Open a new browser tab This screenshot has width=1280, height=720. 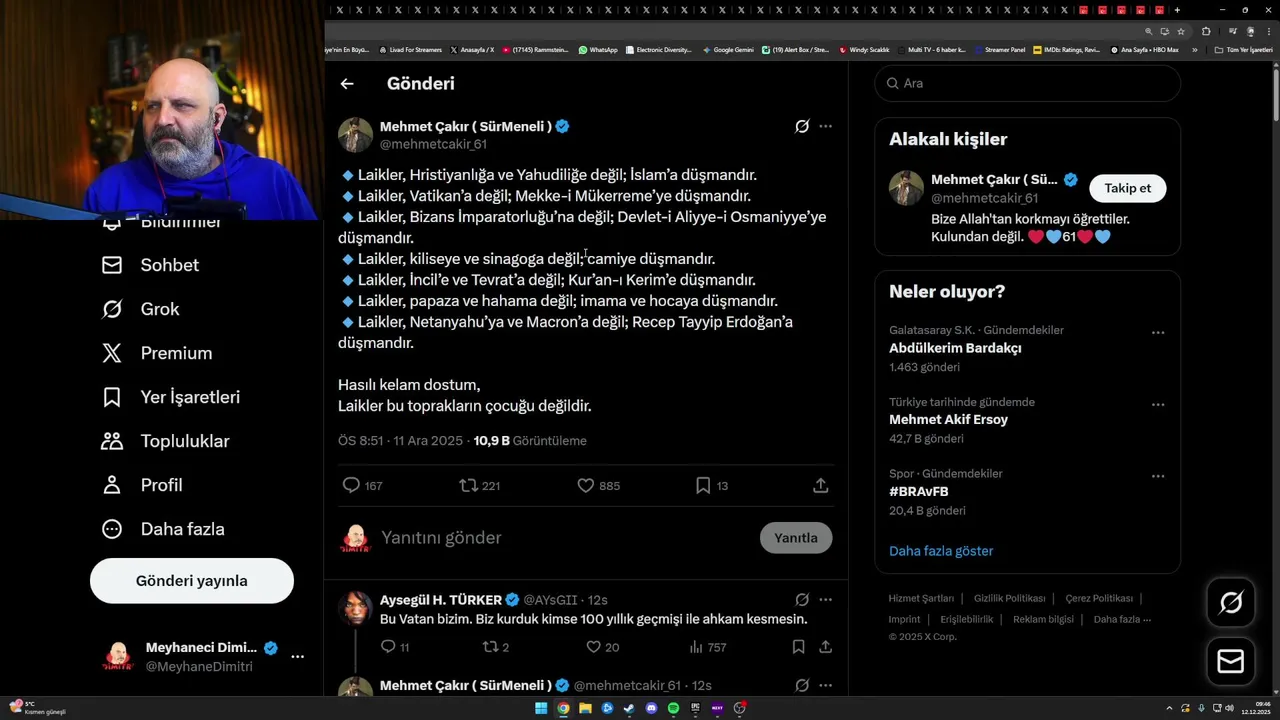click(x=1177, y=10)
